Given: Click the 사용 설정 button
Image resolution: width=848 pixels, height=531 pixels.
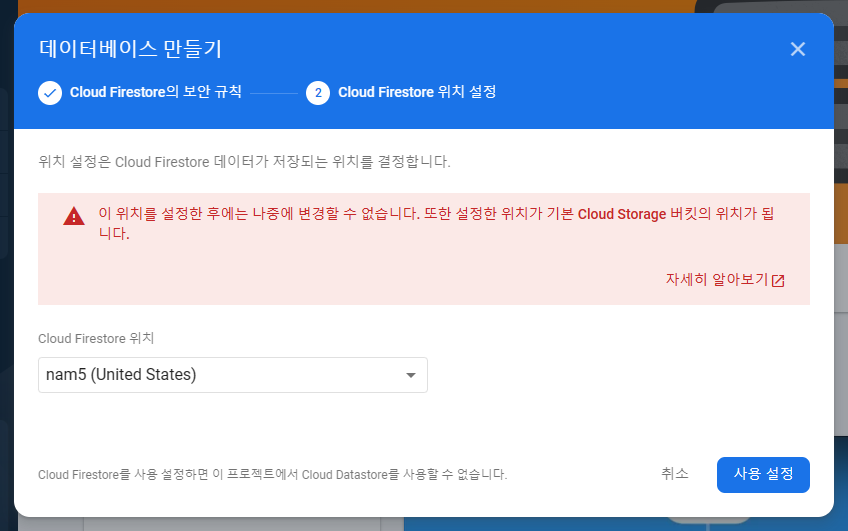Looking at the screenshot, I should 763,475.
